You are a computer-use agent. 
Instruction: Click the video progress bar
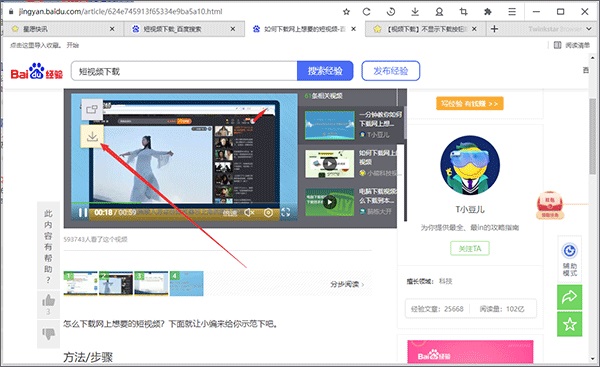(184, 202)
